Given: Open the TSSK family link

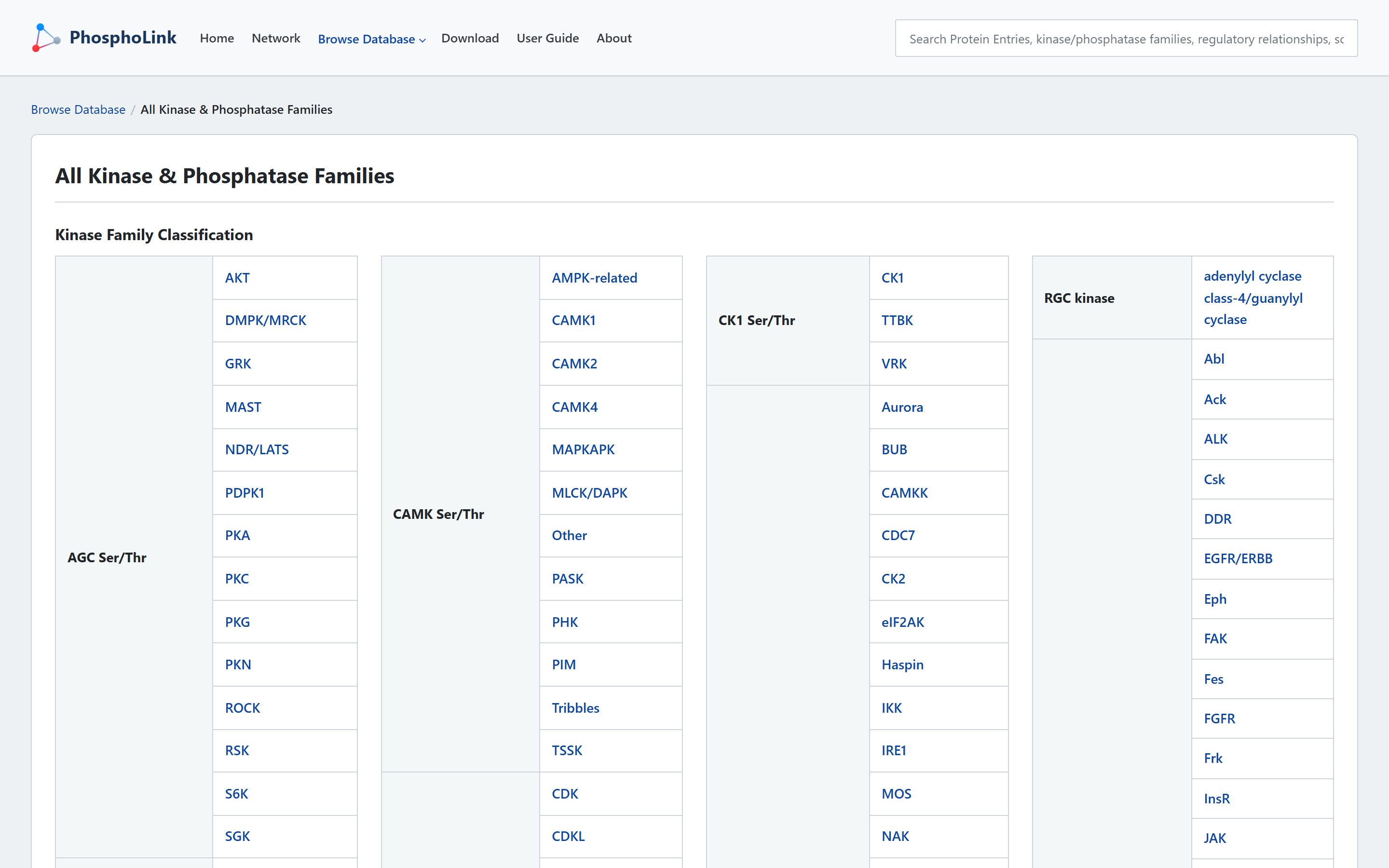Looking at the screenshot, I should click(567, 751).
